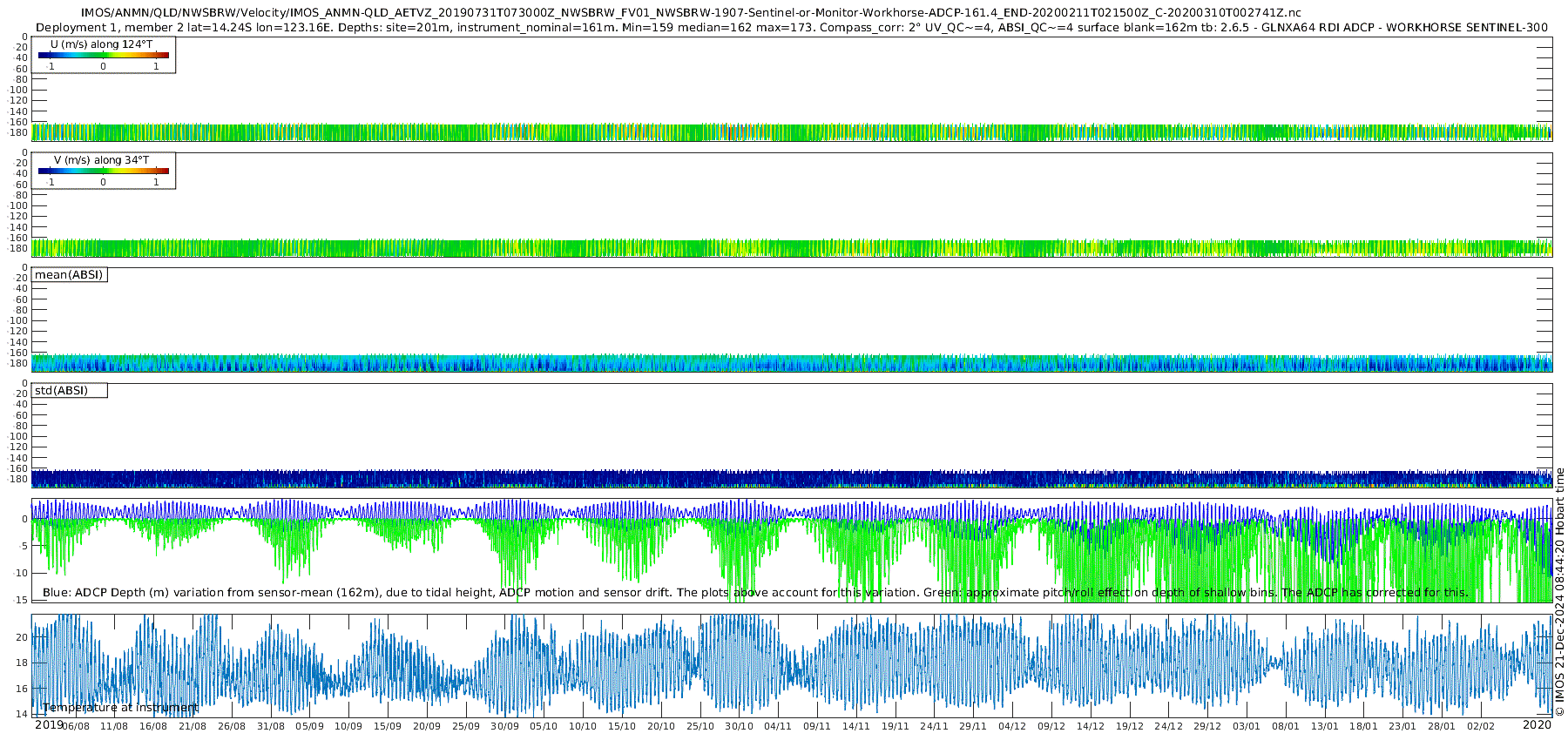This screenshot has width=1568, height=740.
Task: Click the U velocity colorbar
Action: [104, 56]
